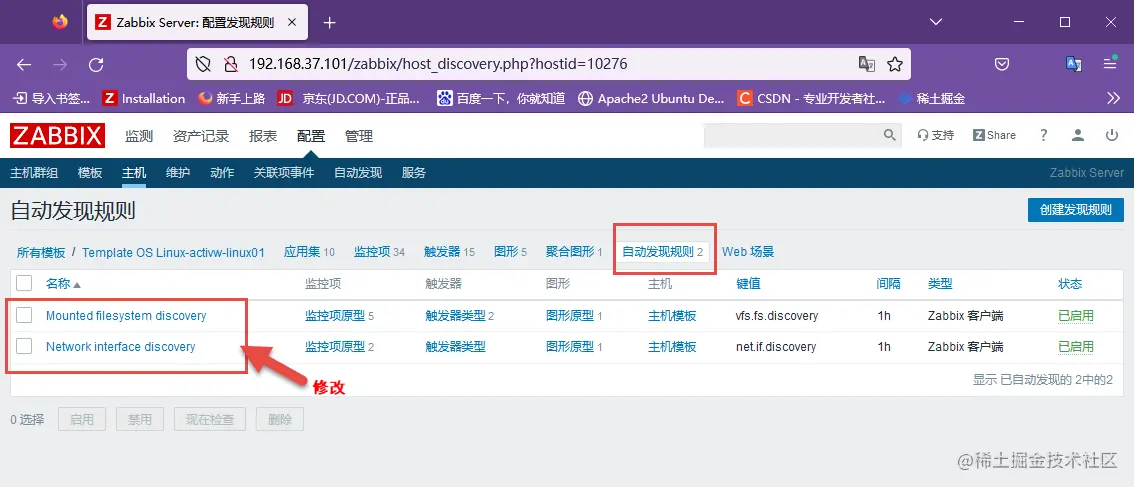Open the user profile icon
1134x487 pixels.
tap(1078, 135)
